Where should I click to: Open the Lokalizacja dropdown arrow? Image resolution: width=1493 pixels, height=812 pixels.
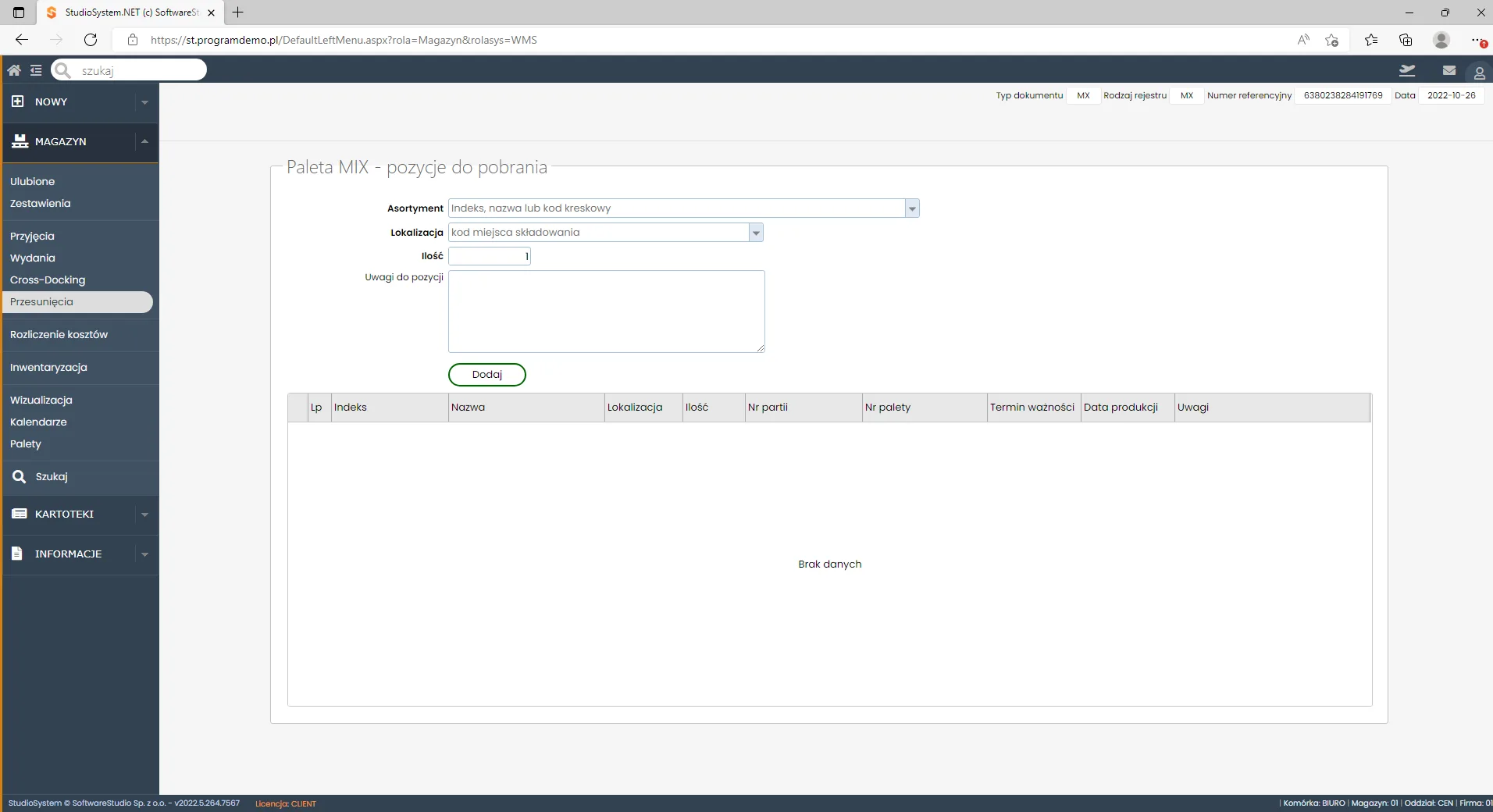click(756, 233)
